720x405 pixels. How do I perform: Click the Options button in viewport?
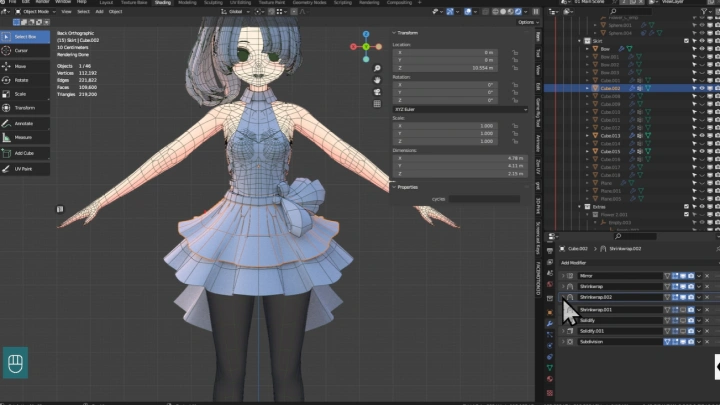(x=527, y=22)
